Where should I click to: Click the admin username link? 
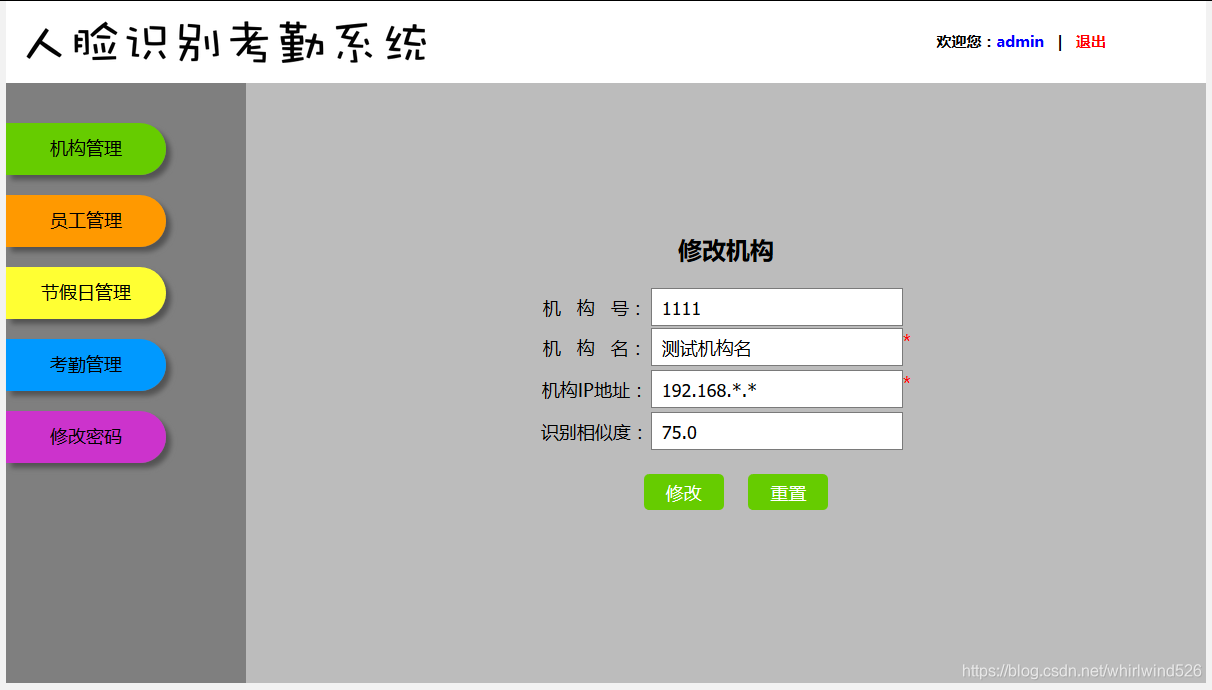[x=1020, y=41]
